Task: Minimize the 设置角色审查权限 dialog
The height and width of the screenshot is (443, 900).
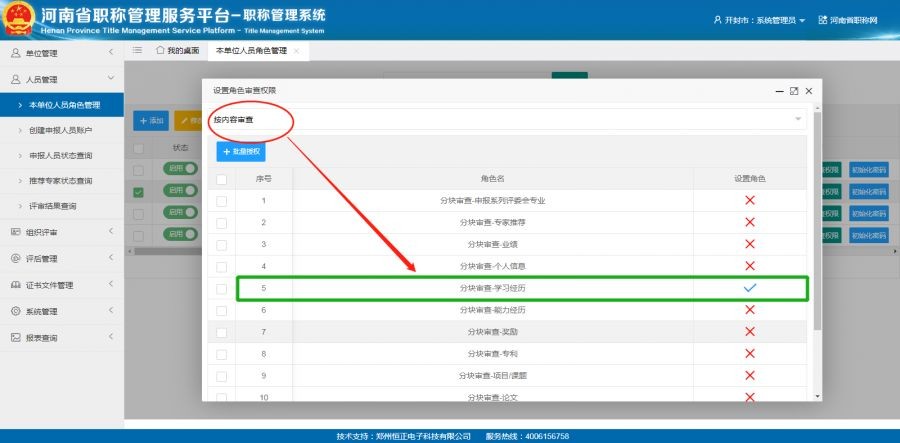Action: tap(779, 92)
